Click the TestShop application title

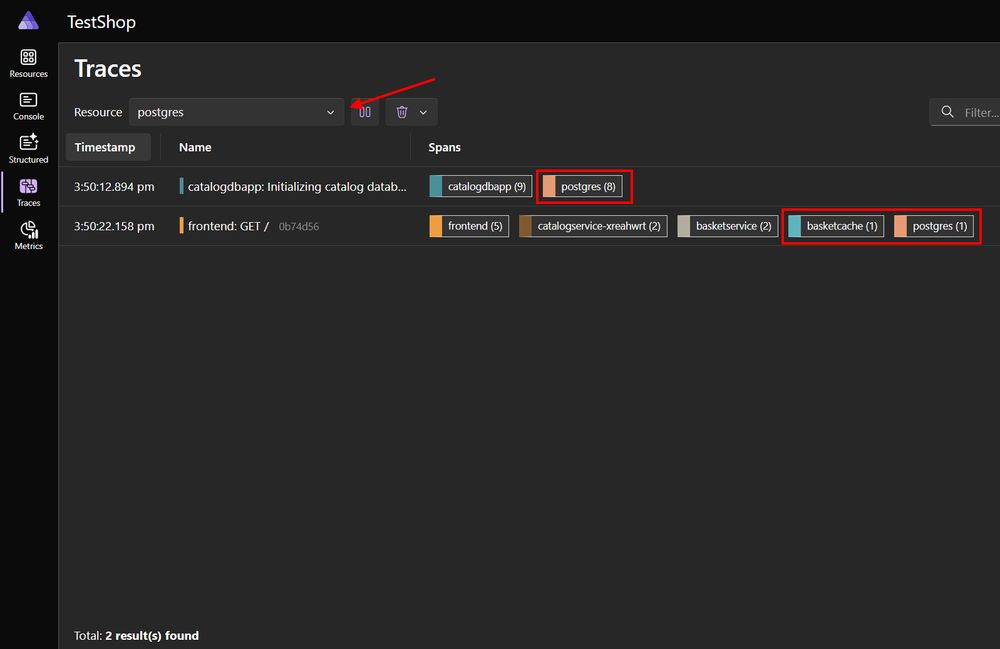(101, 22)
